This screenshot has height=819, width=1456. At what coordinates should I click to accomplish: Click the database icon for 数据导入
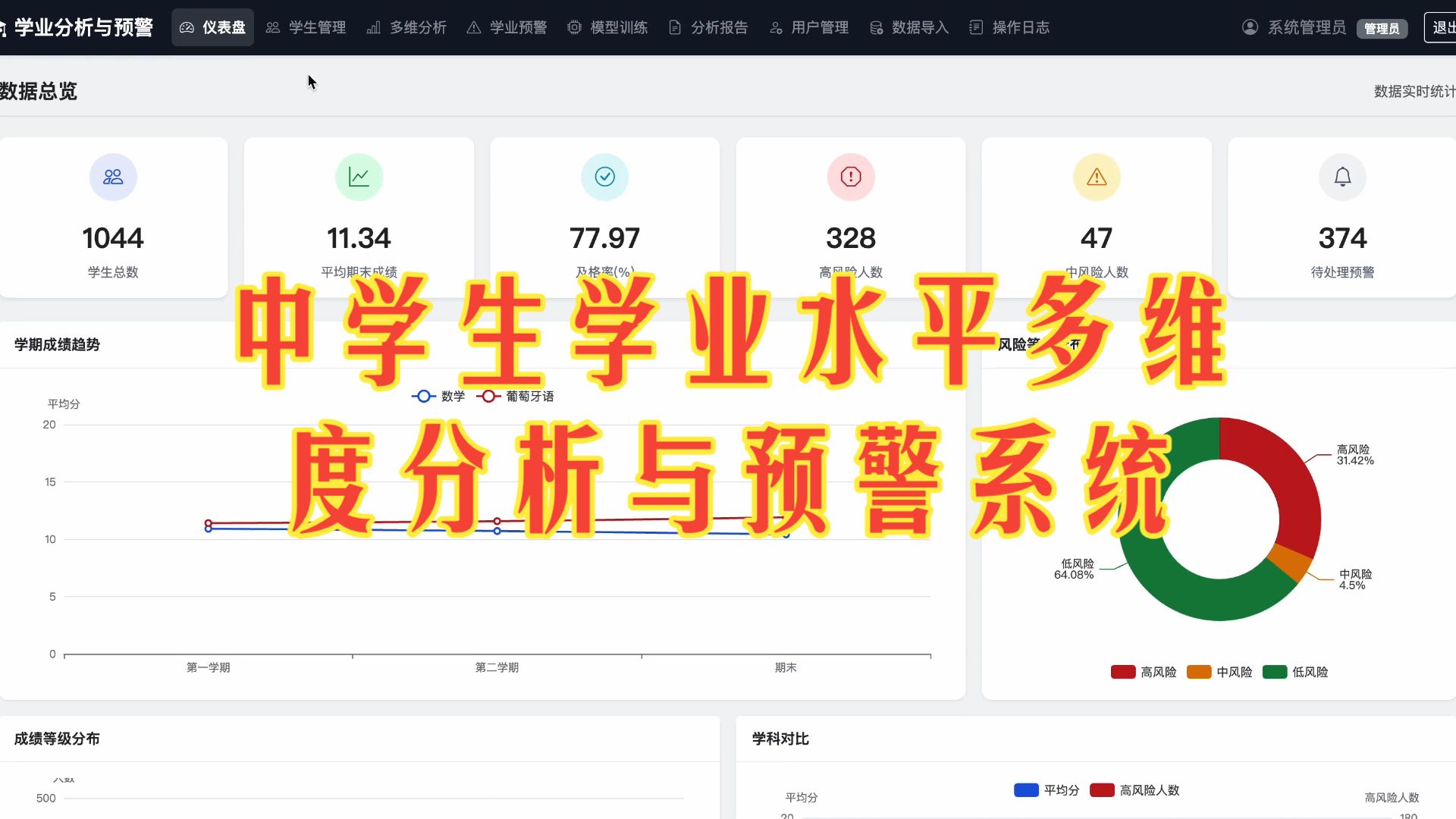877,27
